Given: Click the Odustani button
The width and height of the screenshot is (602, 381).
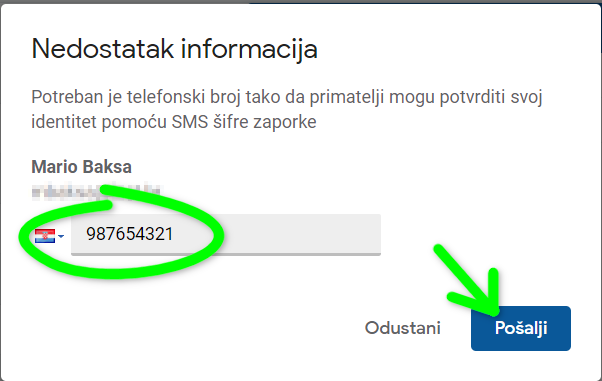Looking at the screenshot, I should coord(402,328).
